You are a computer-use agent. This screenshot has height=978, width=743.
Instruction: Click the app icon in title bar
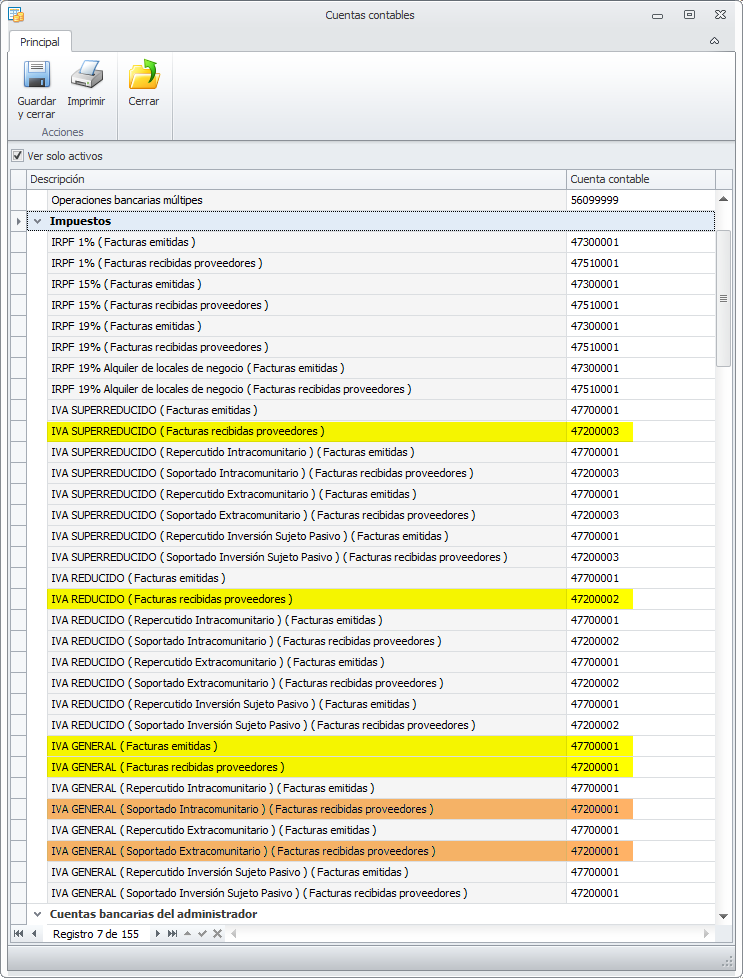[16, 15]
